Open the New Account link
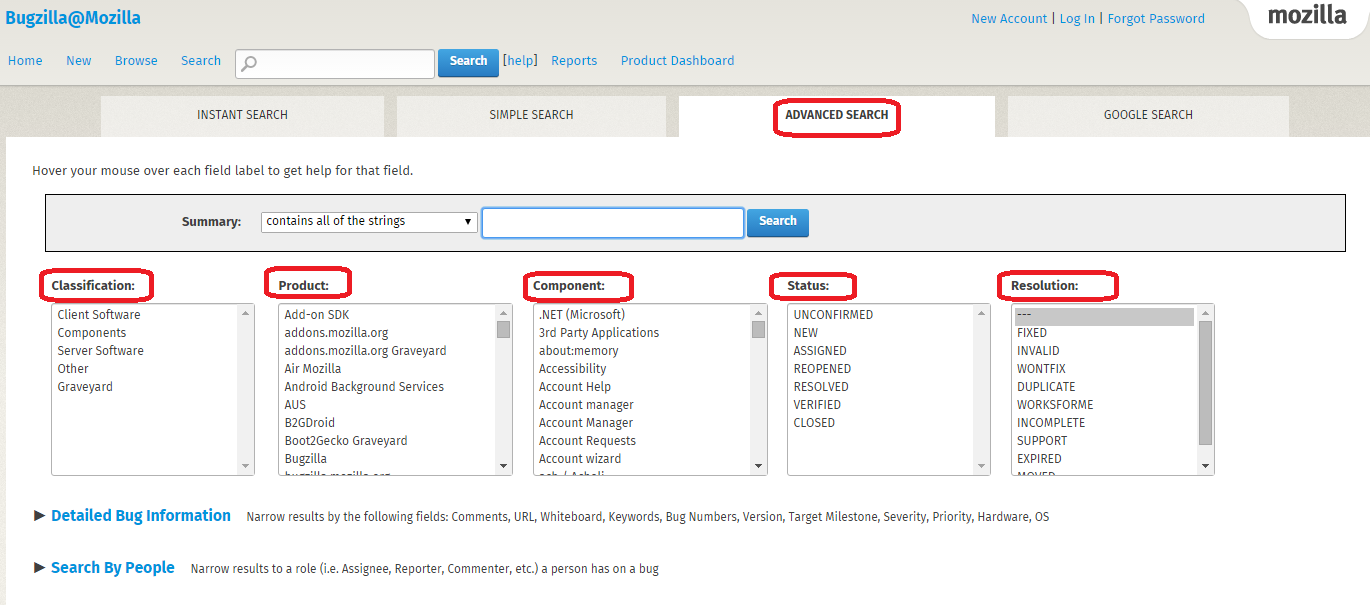Viewport: 1370px width, 605px height. [x=1009, y=18]
